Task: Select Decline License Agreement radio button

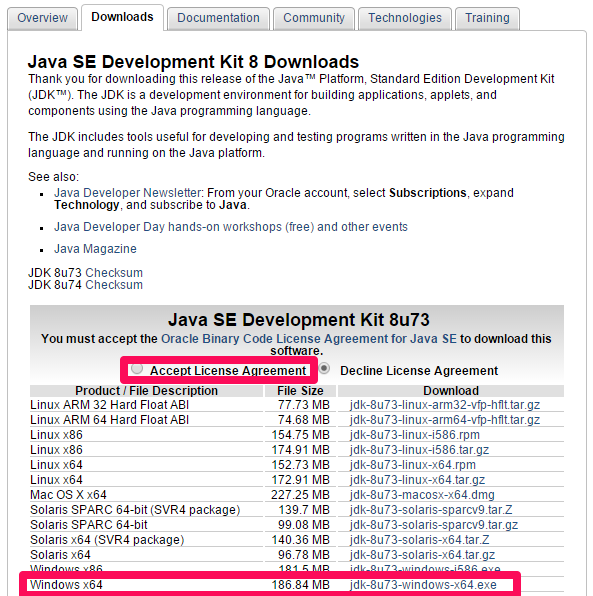Action: click(324, 368)
